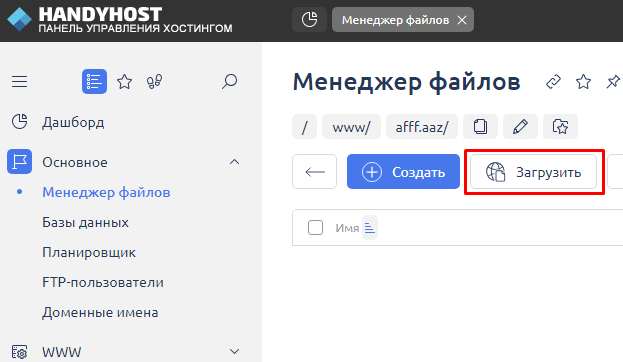The image size is (623, 362).
Task: Go back with left arrow button
Action: click(x=314, y=172)
